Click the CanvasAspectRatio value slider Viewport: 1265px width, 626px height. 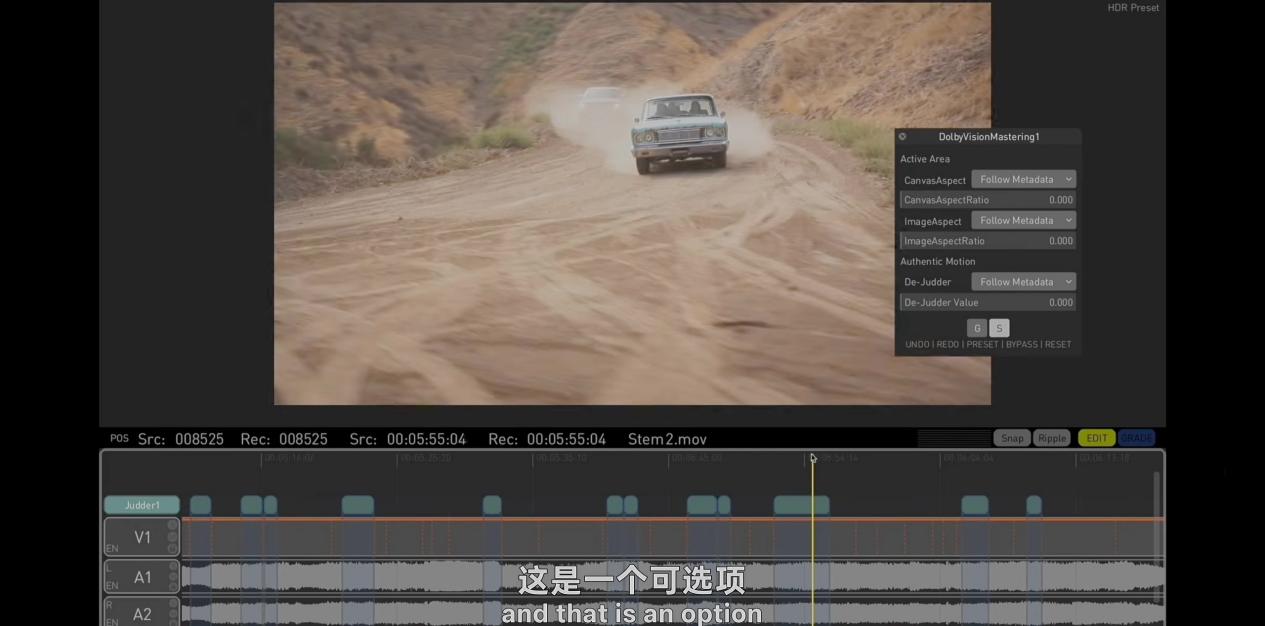pos(988,200)
